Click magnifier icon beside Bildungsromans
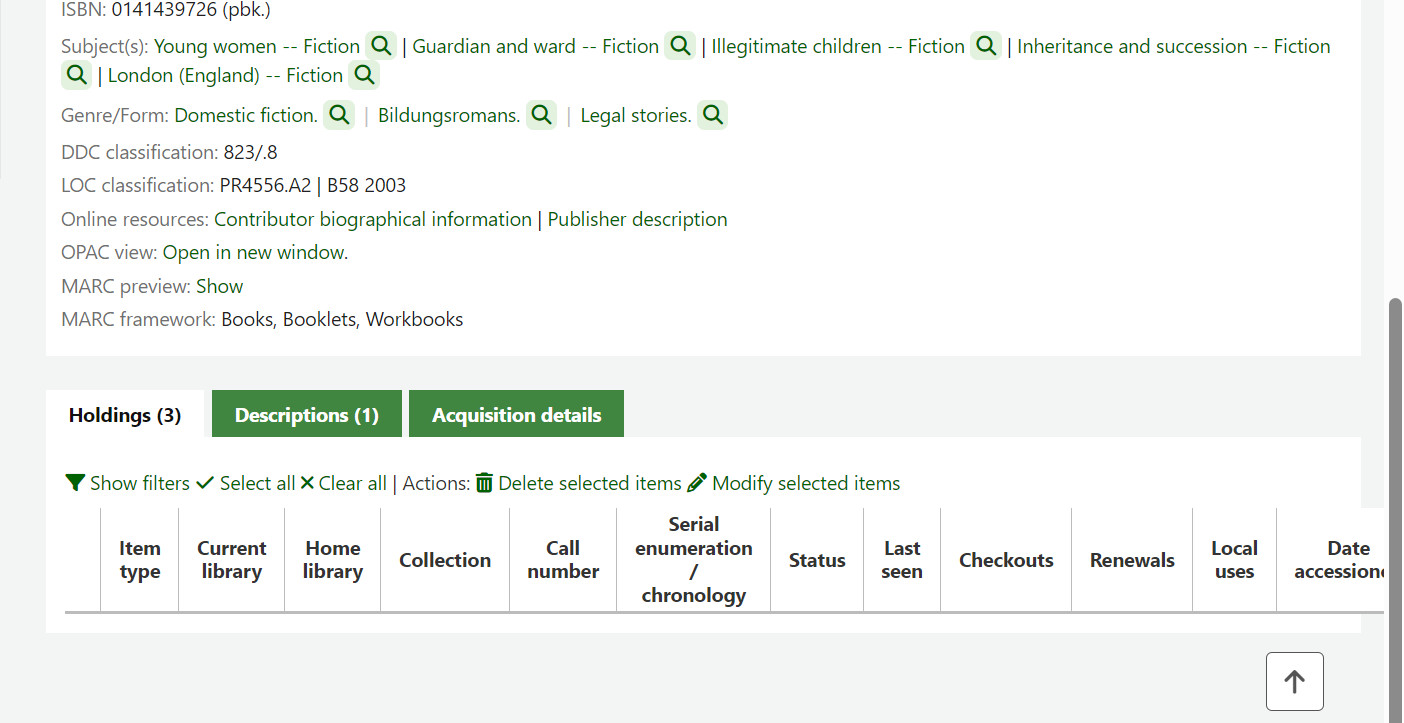 tap(541, 115)
